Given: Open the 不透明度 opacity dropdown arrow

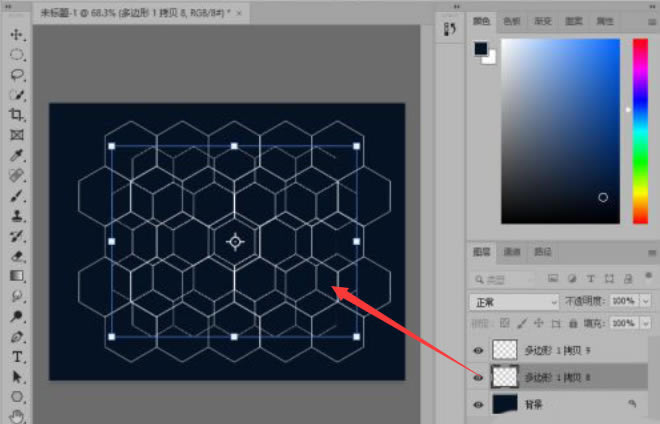Looking at the screenshot, I should [x=646, y=301].
